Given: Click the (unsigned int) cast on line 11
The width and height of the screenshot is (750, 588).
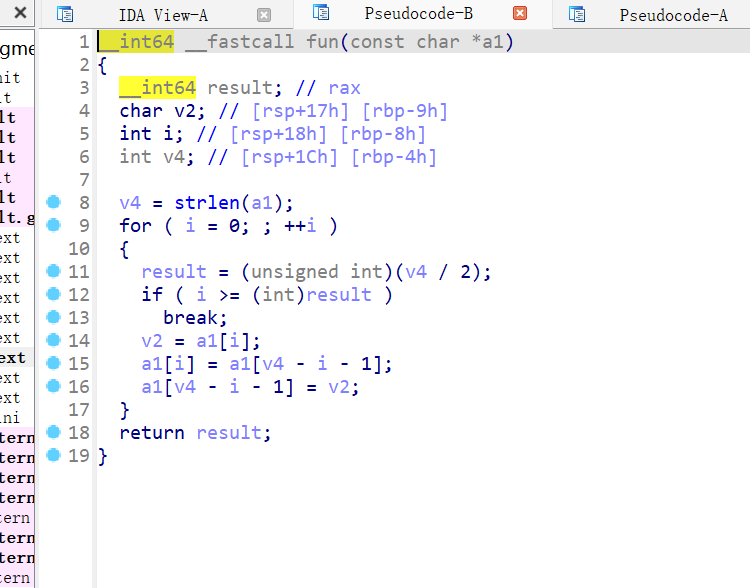Looking at the screenshot, I should coord(318,272).
